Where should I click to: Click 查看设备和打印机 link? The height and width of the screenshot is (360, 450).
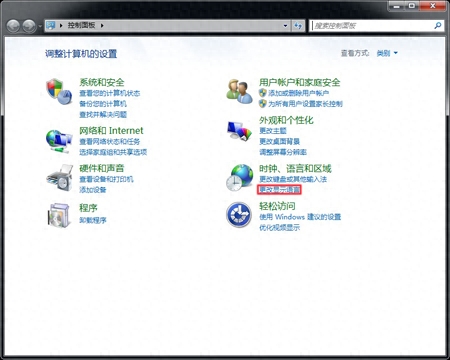(x=106, y=179)
